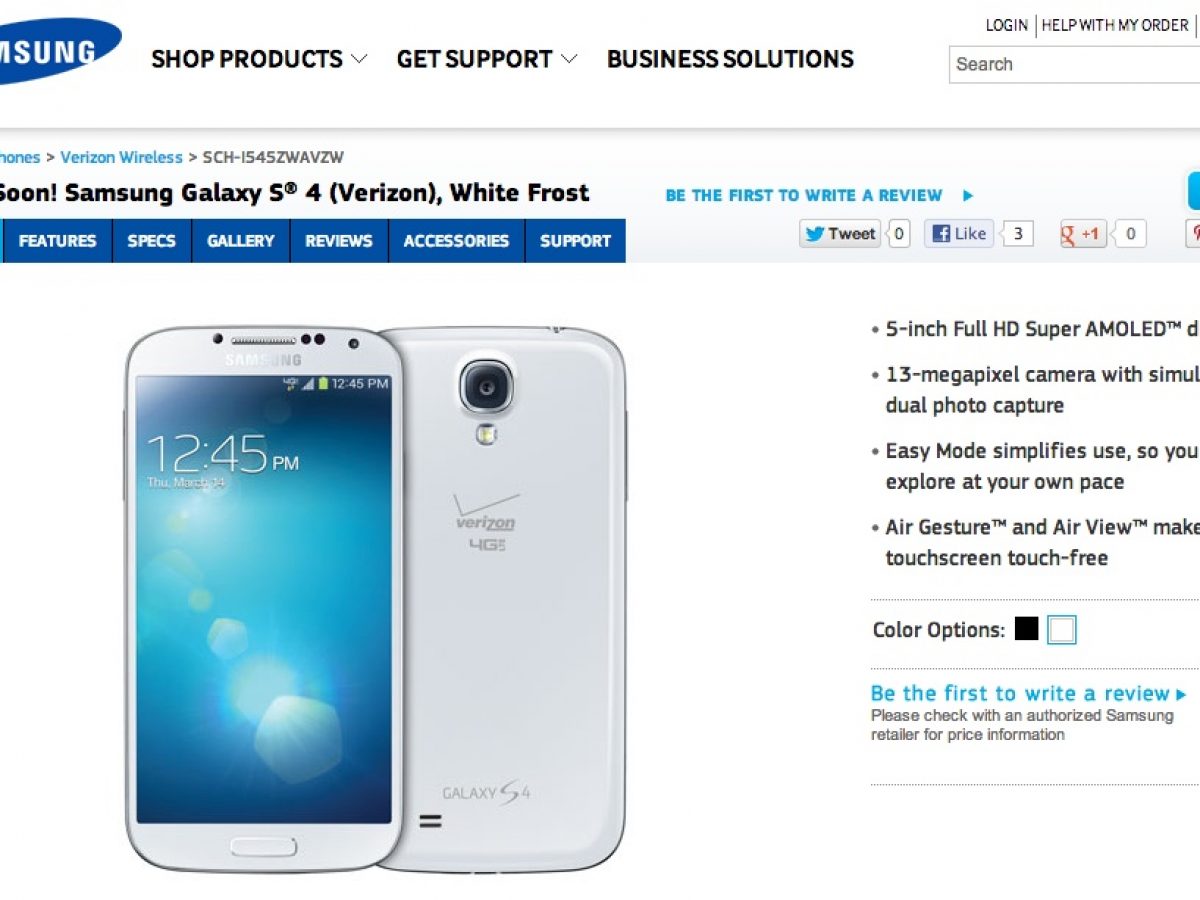The image size is (1200, 900).
Task: Click the Galaxy S4 product image
Action: click(376, 598)
